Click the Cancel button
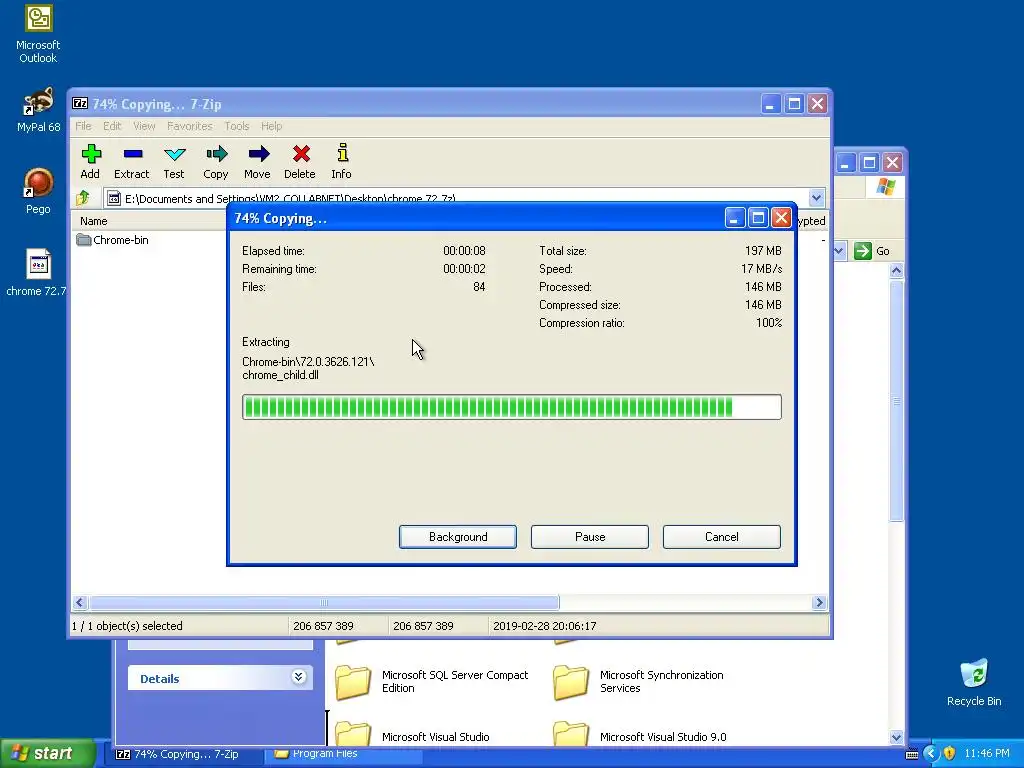 [722, 537]
